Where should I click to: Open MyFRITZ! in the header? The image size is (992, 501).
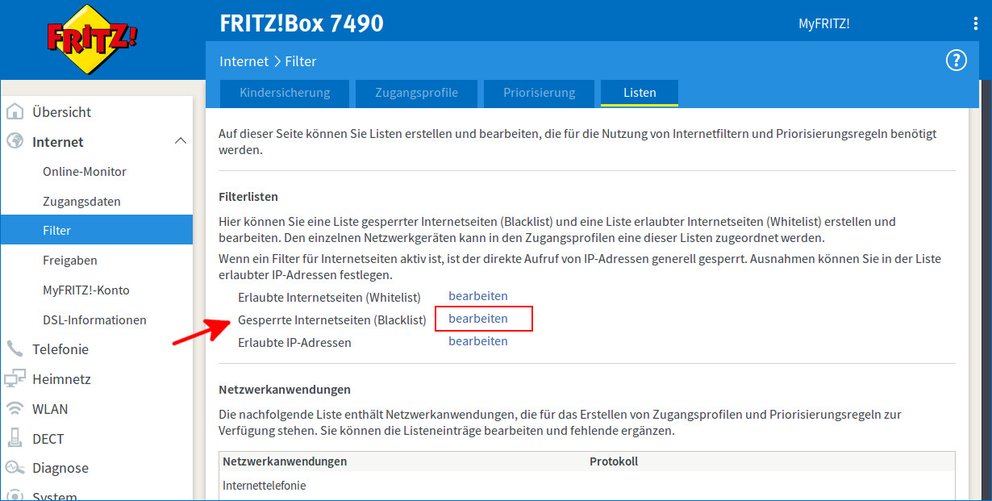824,24
